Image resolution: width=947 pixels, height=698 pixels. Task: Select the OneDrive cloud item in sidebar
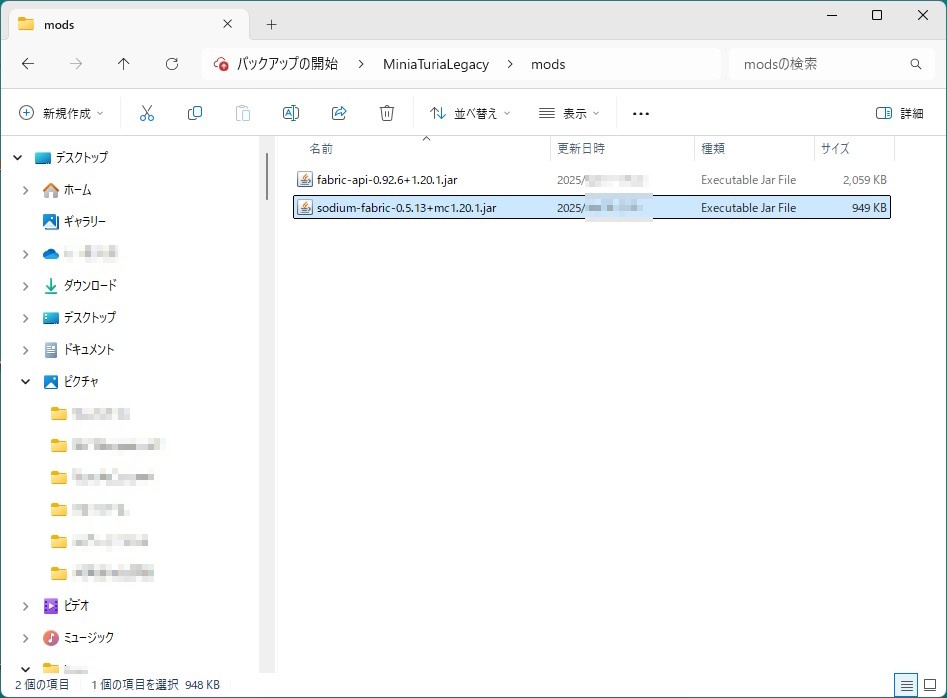[x=80, y=254]
